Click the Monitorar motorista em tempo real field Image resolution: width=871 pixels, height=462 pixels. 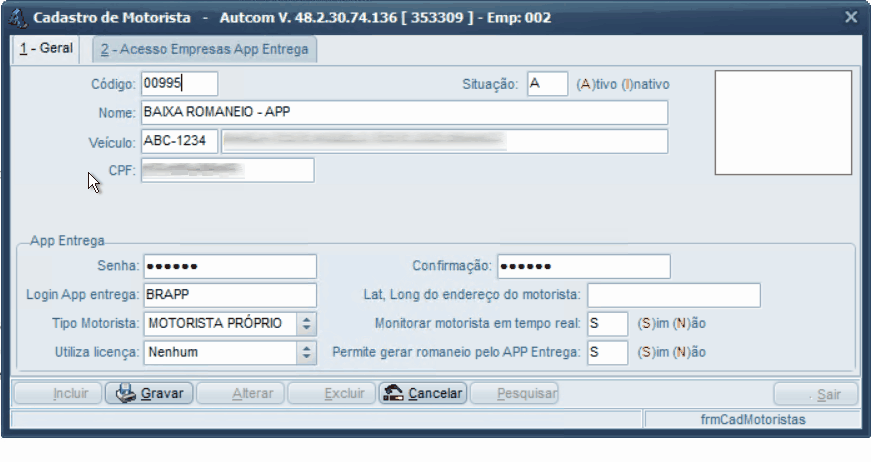pyautogui.click(x=608, y=324)
